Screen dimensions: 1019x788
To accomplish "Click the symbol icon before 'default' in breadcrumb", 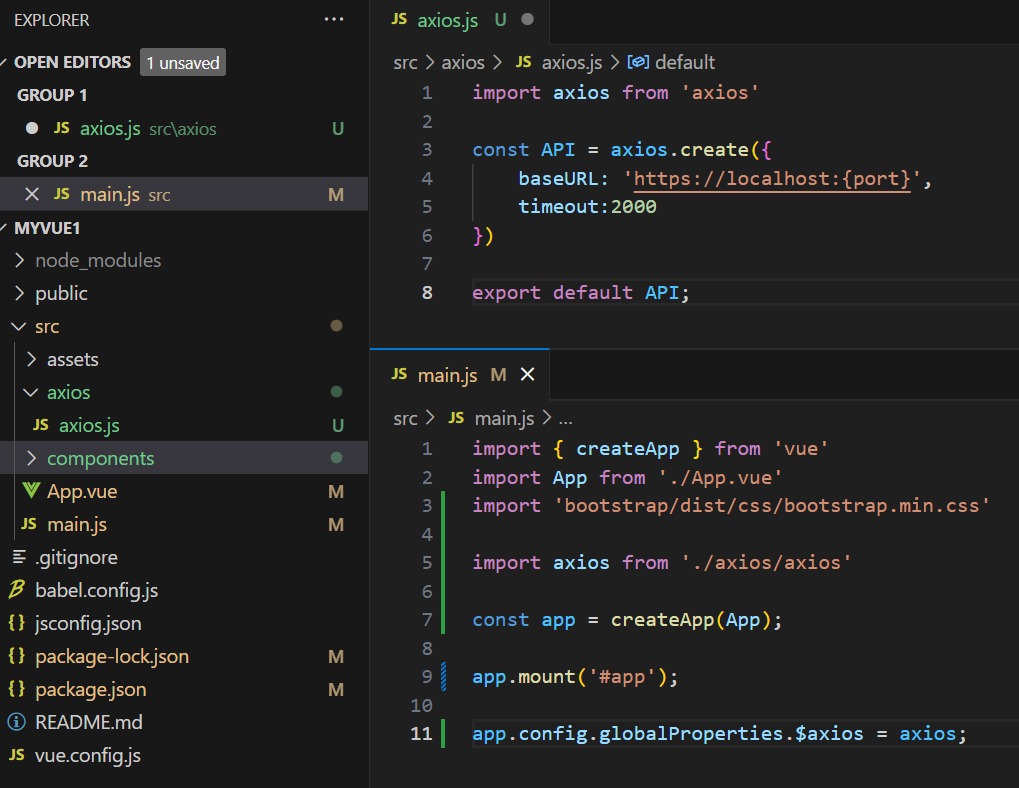I will tap(638, 62).
